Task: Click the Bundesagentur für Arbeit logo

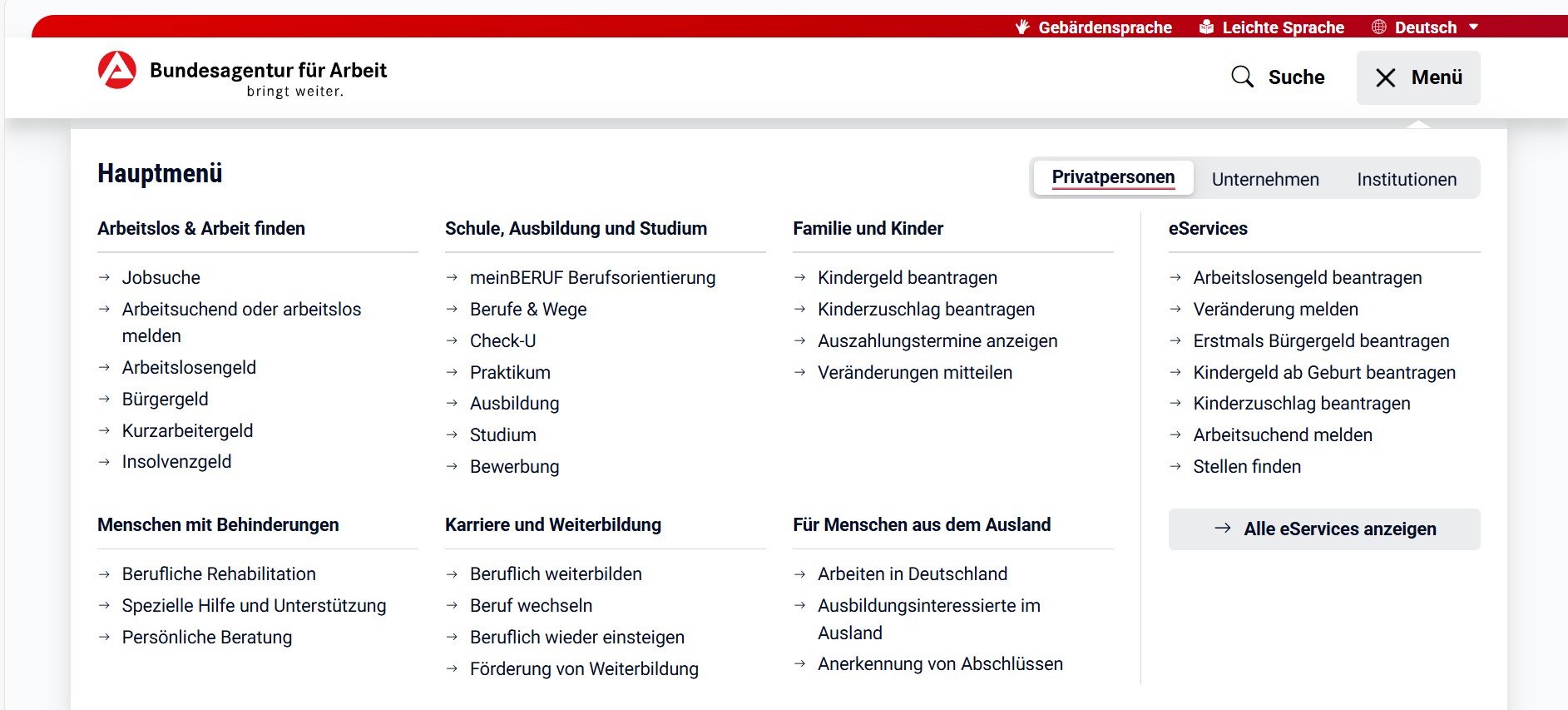Action: tap(117, 71)
